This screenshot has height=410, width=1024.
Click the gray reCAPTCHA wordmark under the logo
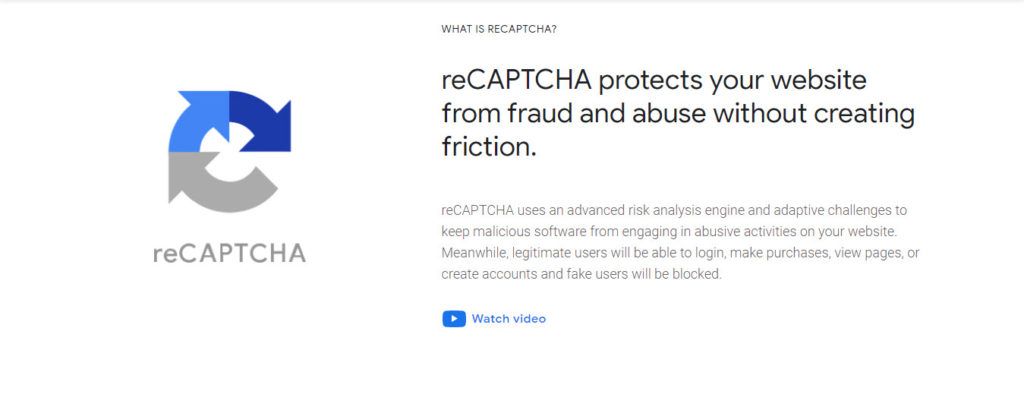pos(229,253)
